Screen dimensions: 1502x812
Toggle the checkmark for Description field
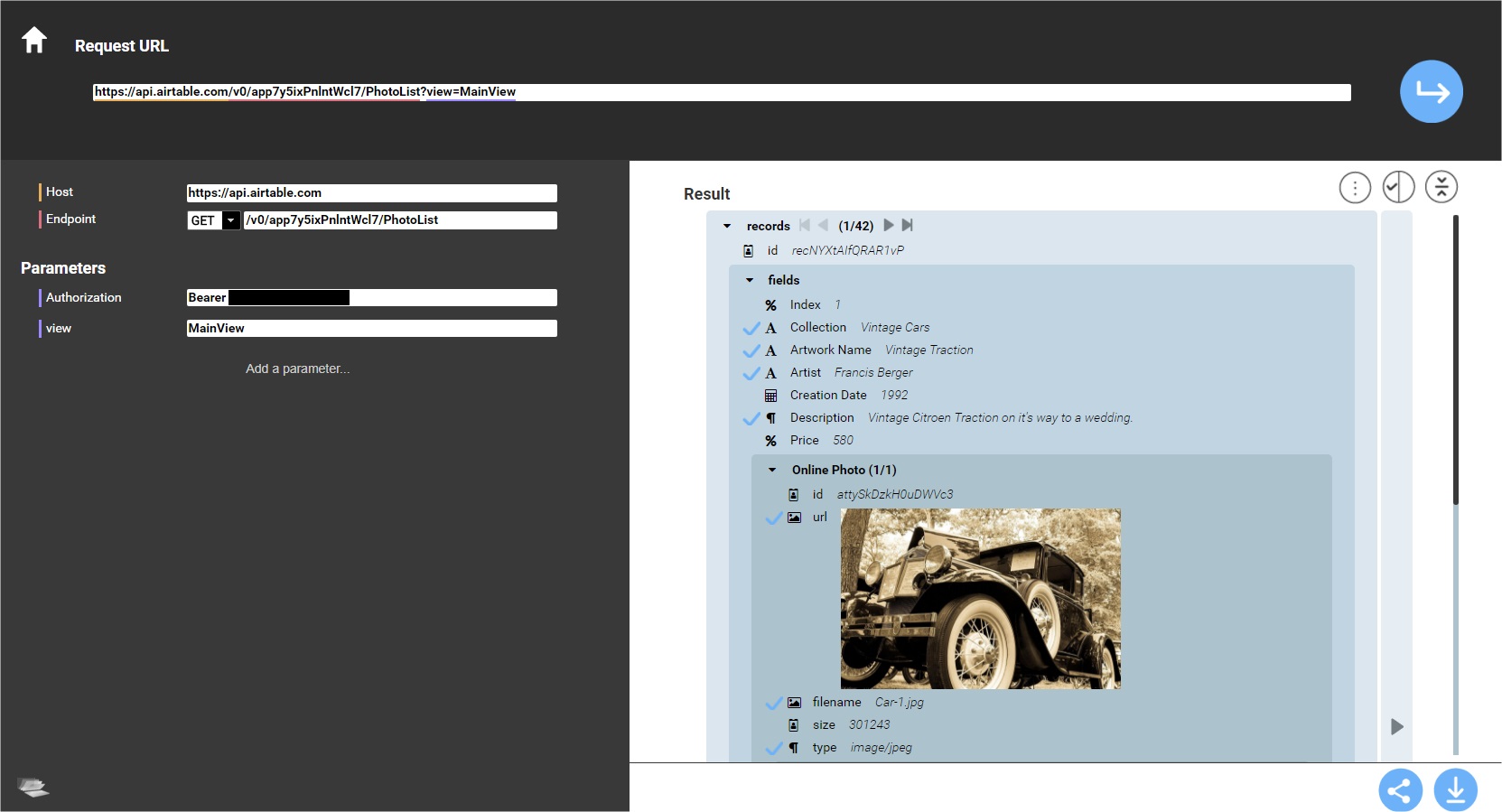tap(751, 417)
